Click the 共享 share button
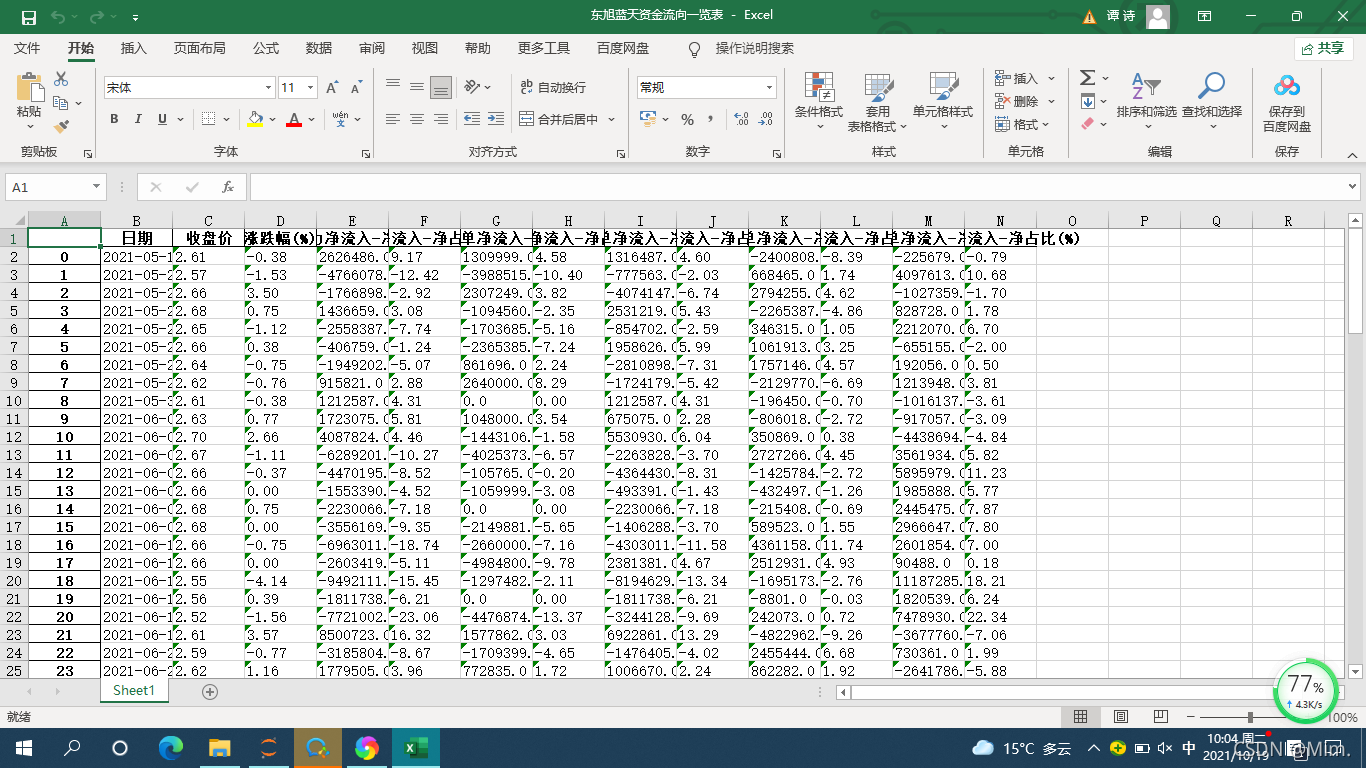 (1323, 48)
